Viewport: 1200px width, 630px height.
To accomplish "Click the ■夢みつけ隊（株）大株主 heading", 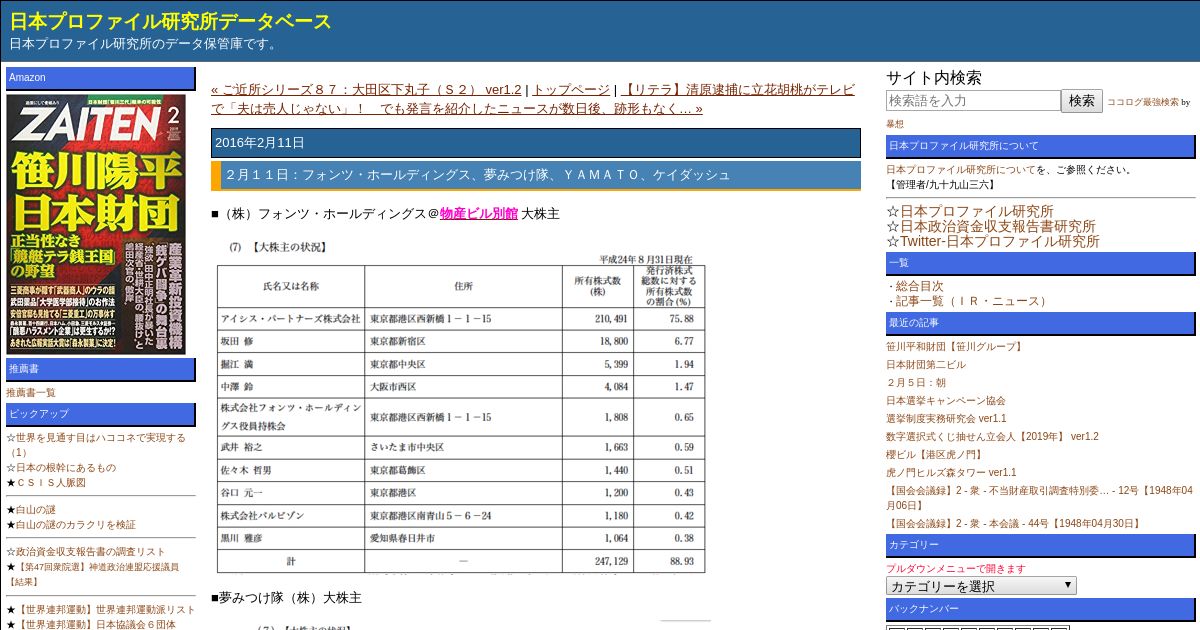I will tap(286, 598).
